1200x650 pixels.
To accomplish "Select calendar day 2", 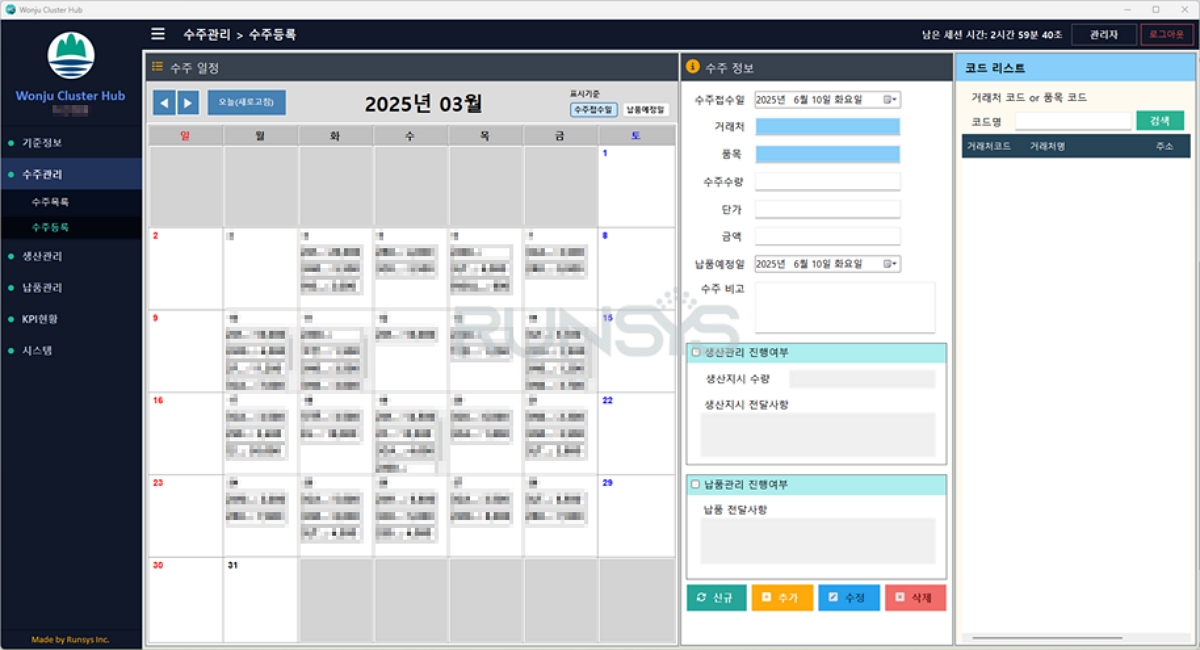I will tap(186, 268).
